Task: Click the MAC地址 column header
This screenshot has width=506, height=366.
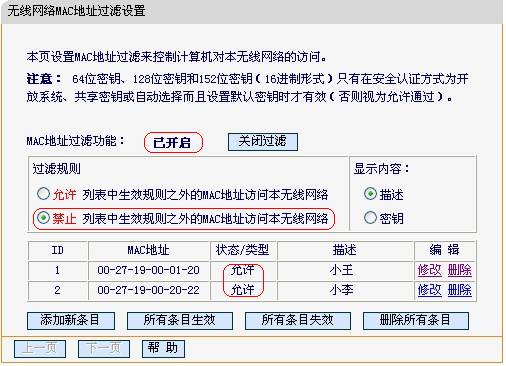Action: click(149, 250)
